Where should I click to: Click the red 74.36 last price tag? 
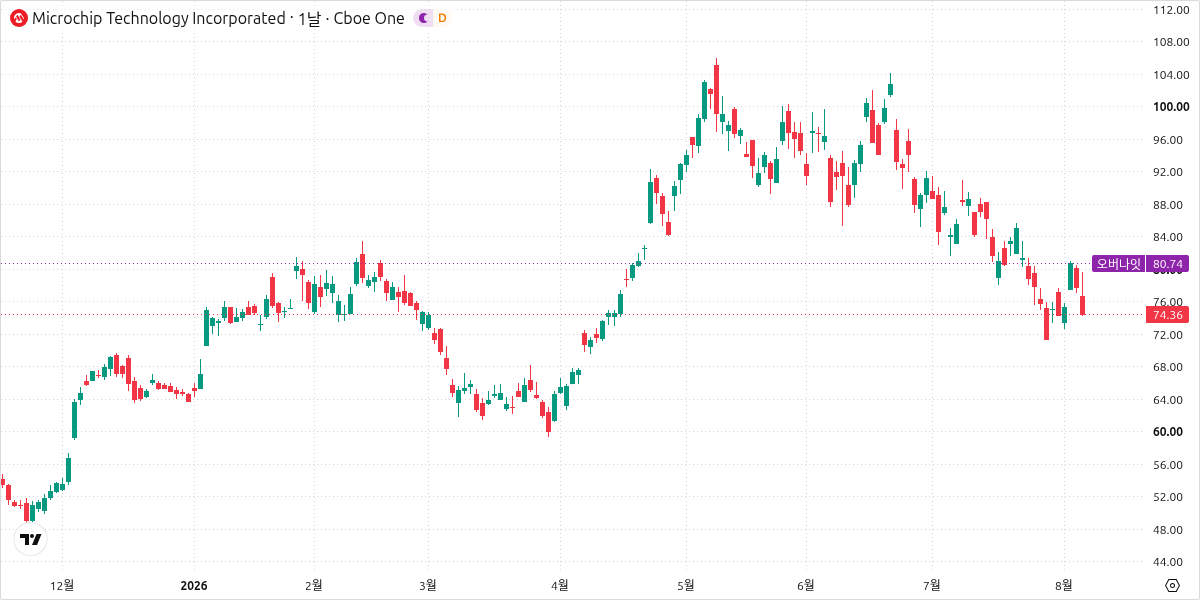click(1168, 315)
